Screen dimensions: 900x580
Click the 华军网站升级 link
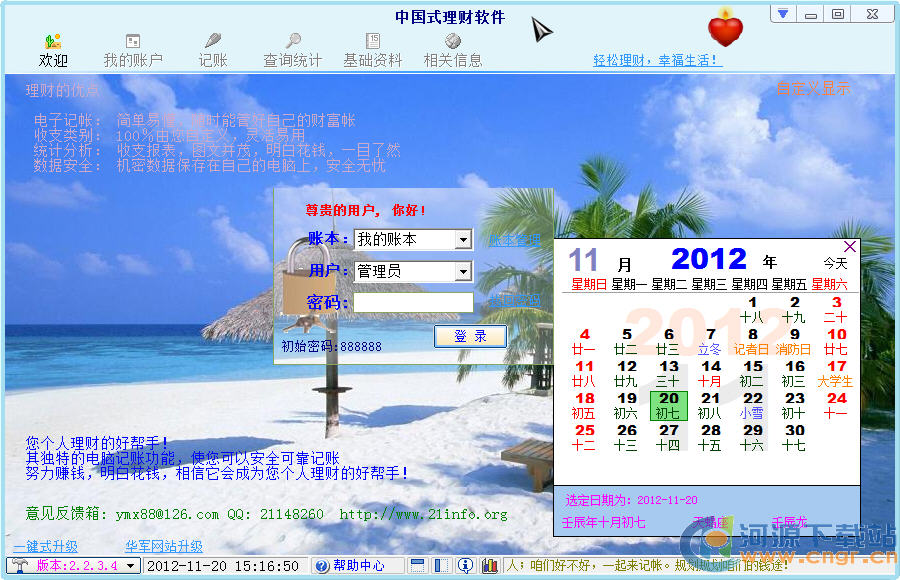[x=164, y=547]
